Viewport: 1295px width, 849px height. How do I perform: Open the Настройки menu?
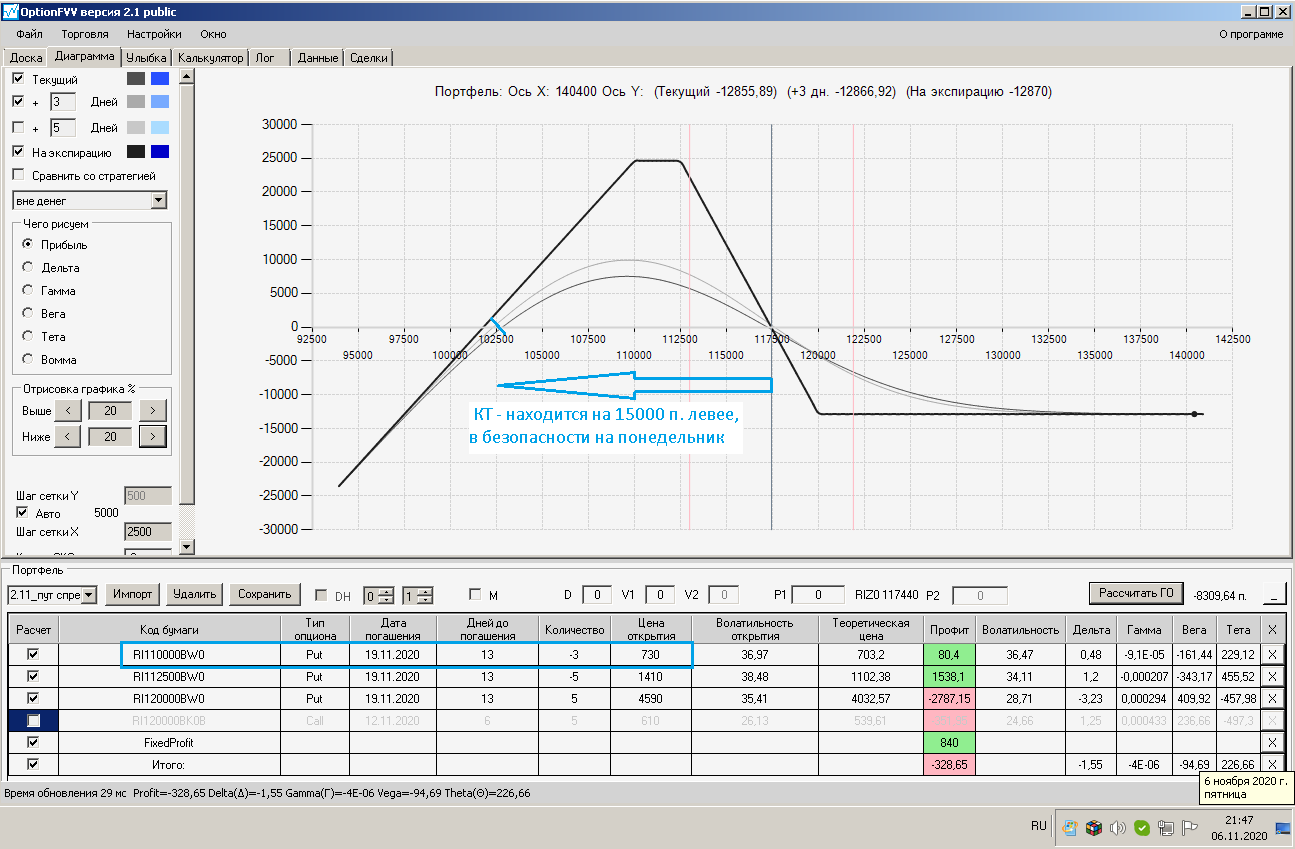click(x=154, y=34)
